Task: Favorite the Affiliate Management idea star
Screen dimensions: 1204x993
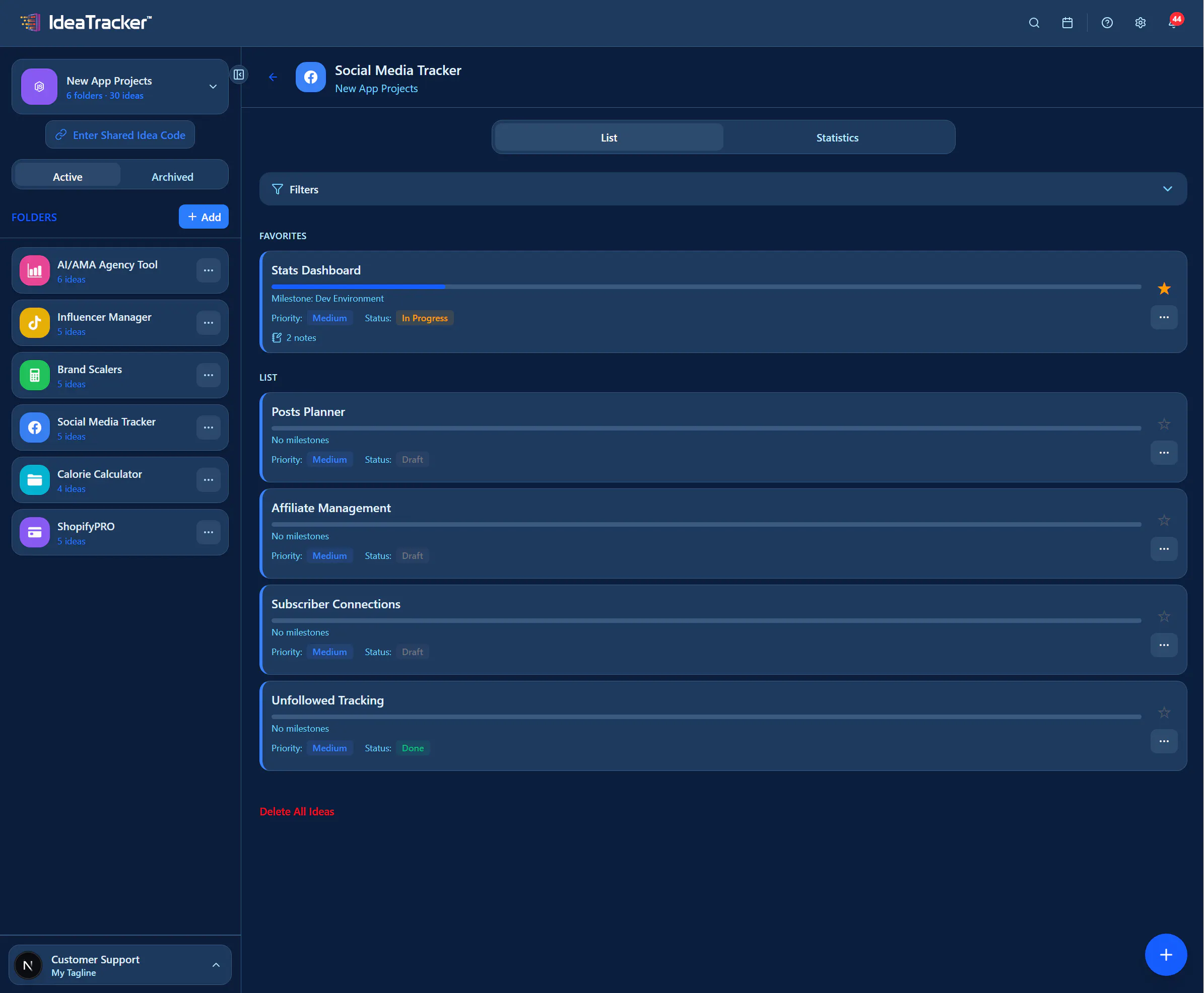Action: [x=1163, y=520]
